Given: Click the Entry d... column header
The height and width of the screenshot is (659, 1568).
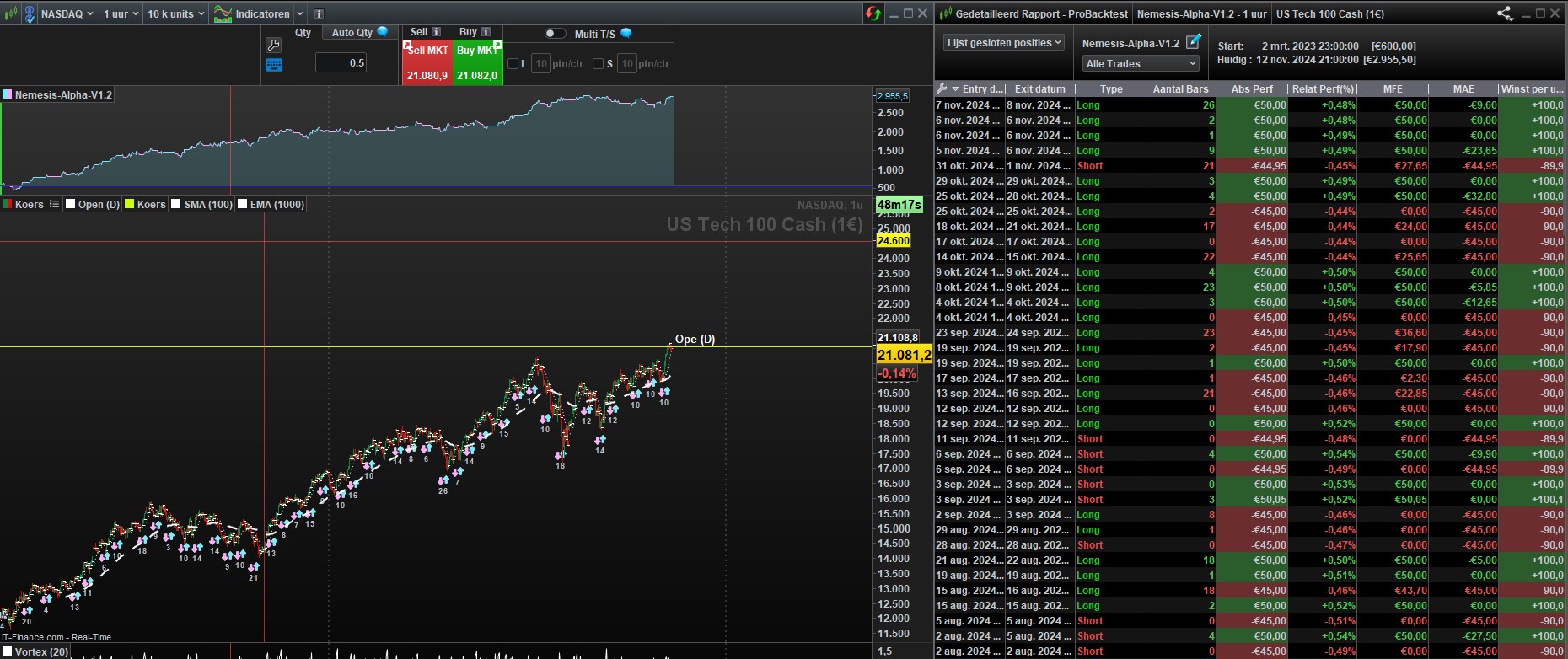Looking at the screenshot, I should 983,88.
